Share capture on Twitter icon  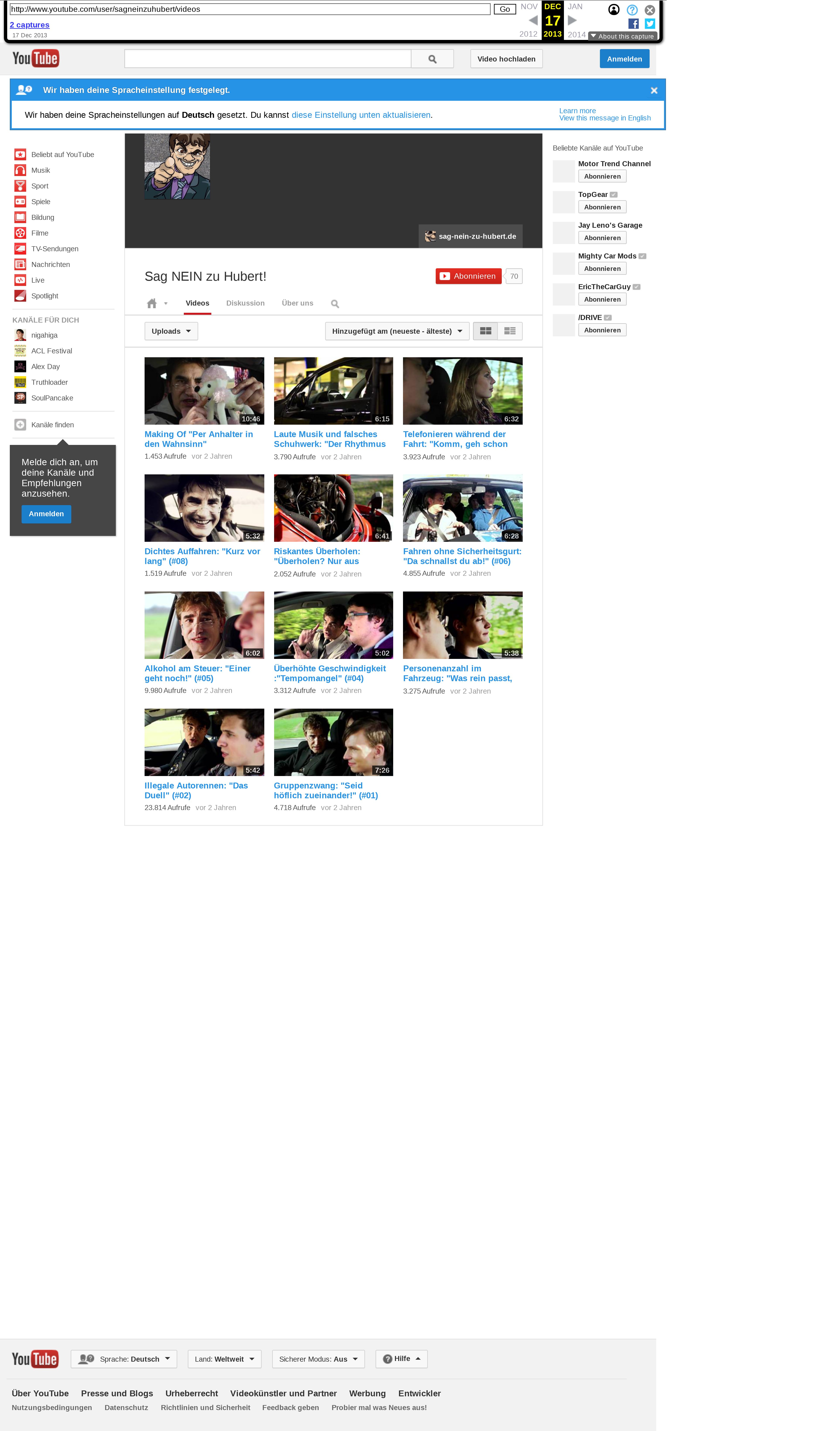tap(650, 23)
